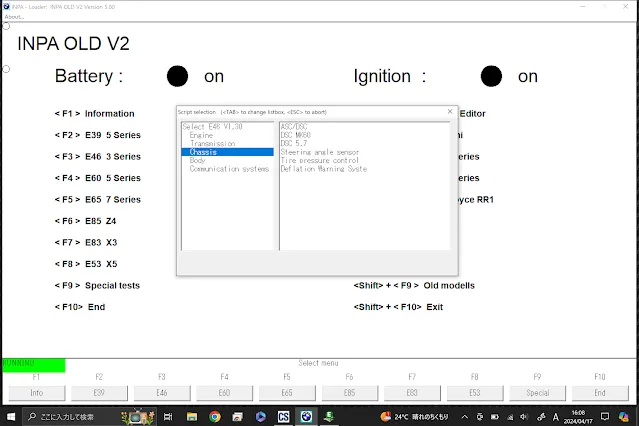
Task: Click the Ignition status indicator dot
Action: click(x=491, y=76)
